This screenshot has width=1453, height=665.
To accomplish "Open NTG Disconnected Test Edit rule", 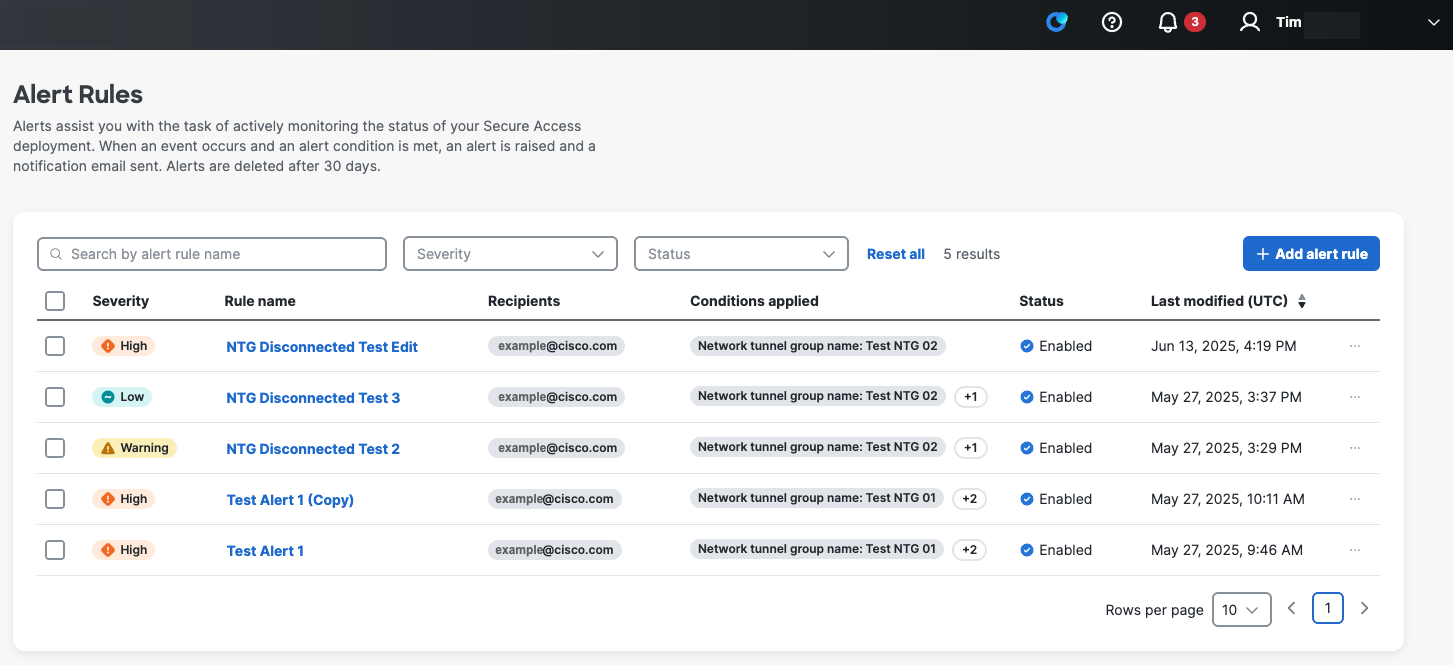I will coord(322,347).
